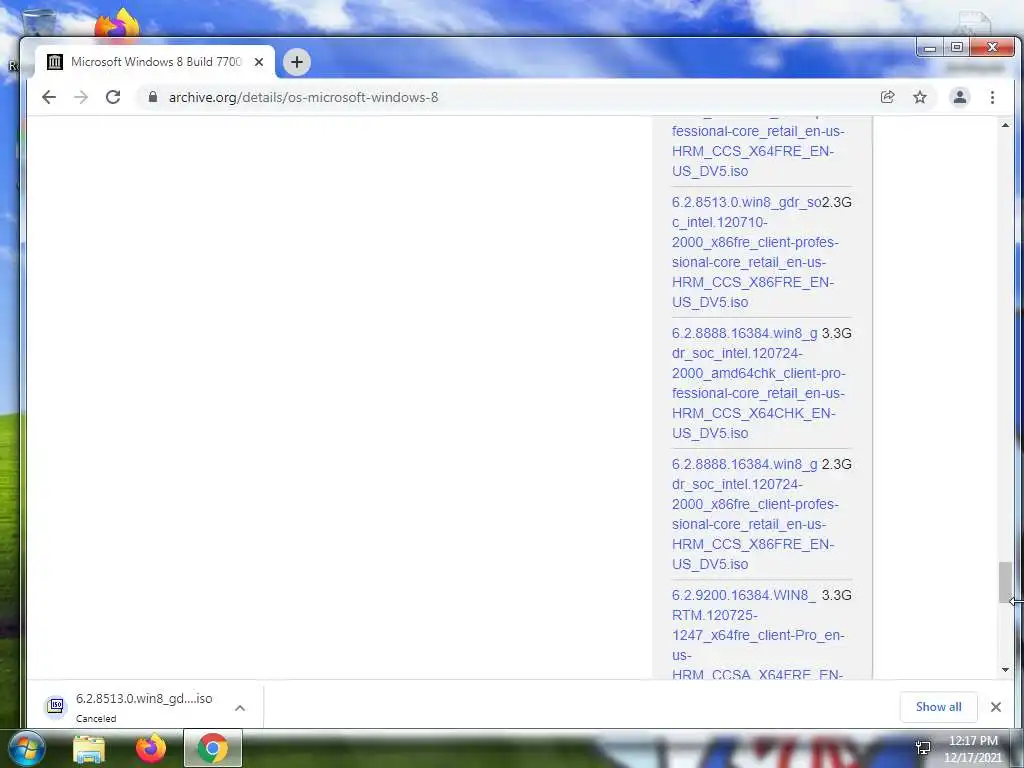Click the network icon in the system tray
The image size is (1024, 768).
(x=923, y=748)
